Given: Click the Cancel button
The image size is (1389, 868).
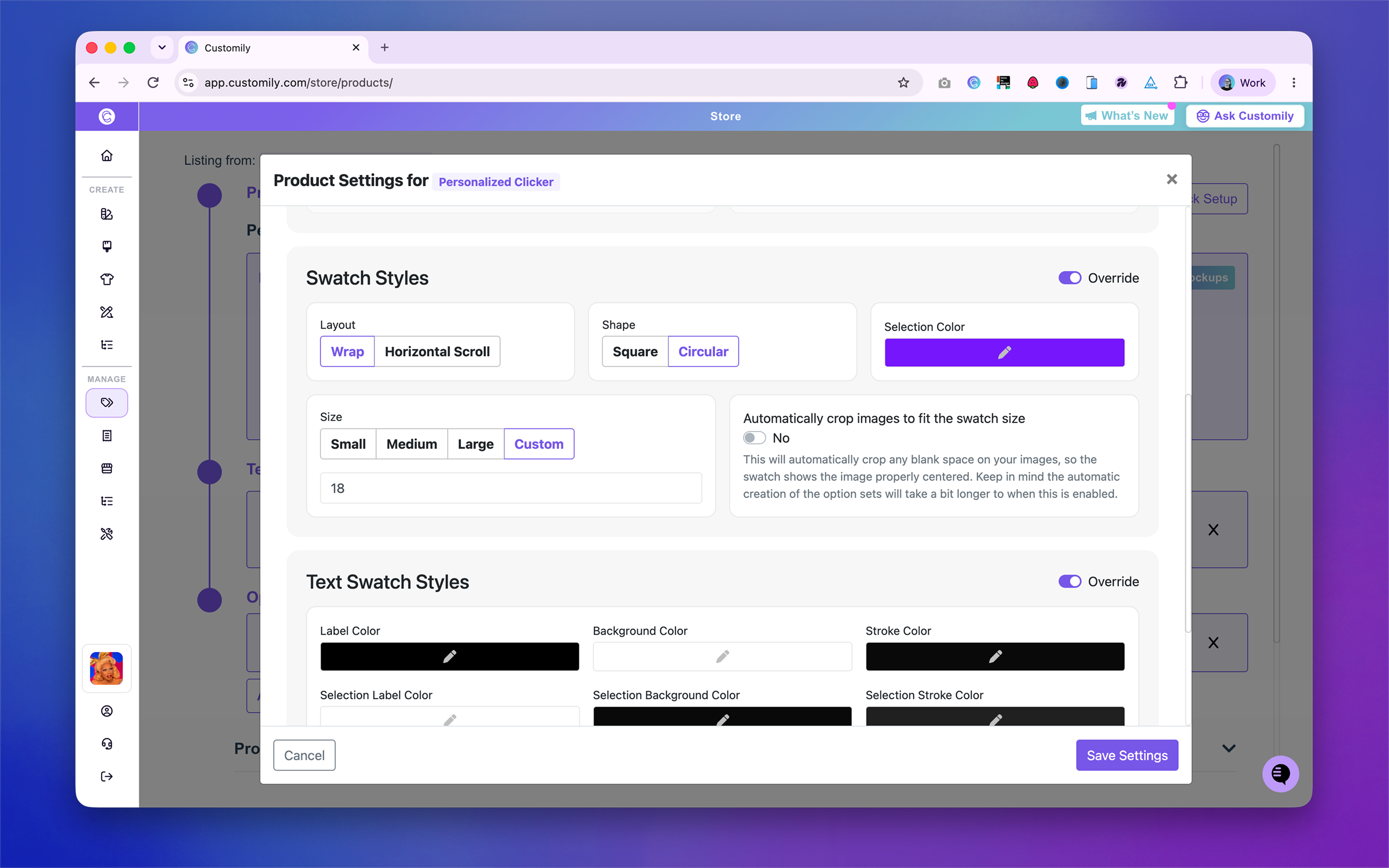Looking at the screenshot, I should 304,755.
